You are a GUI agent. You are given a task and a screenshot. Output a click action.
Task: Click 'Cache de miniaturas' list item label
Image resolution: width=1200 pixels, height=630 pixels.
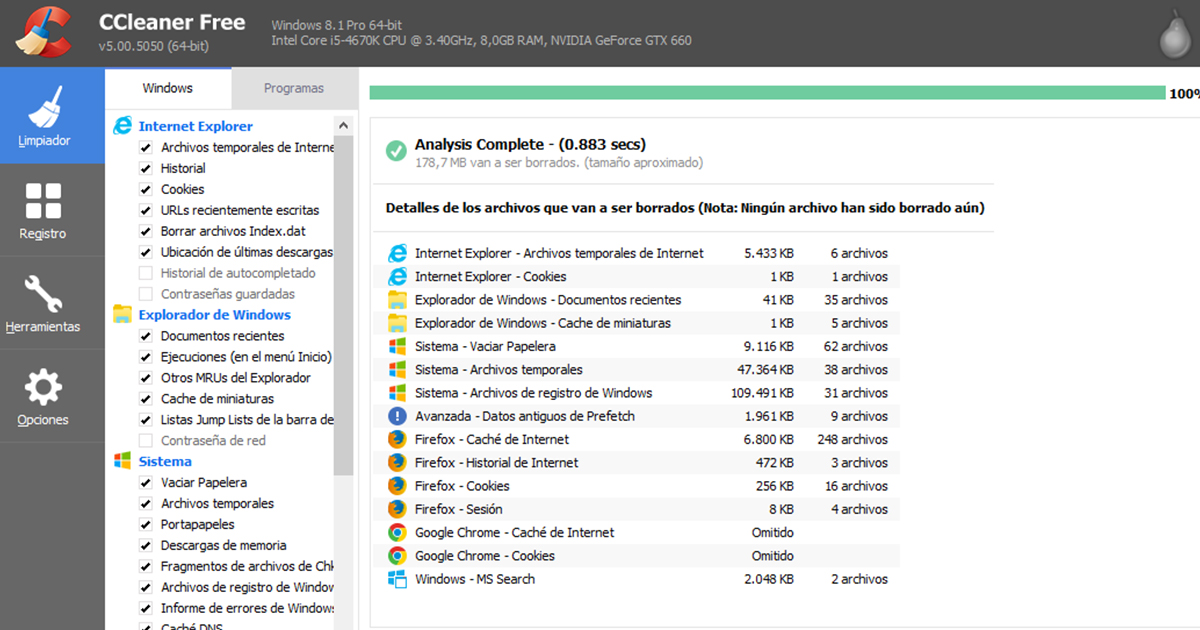tap(216, 399)
